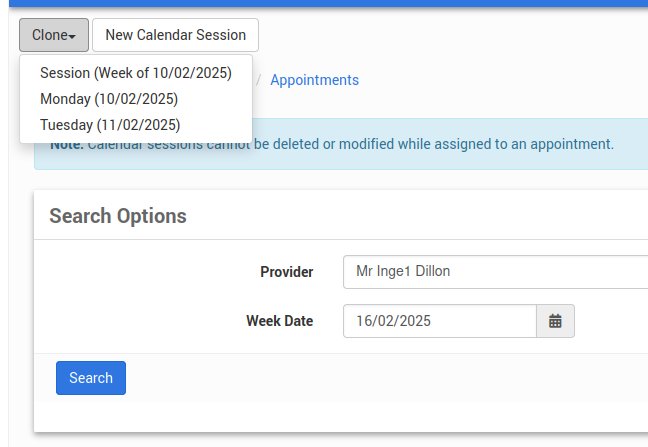This screenshot has width=648, height=447.
Task: Click the breadcrumb slash before Appointments
Action: 259,80
